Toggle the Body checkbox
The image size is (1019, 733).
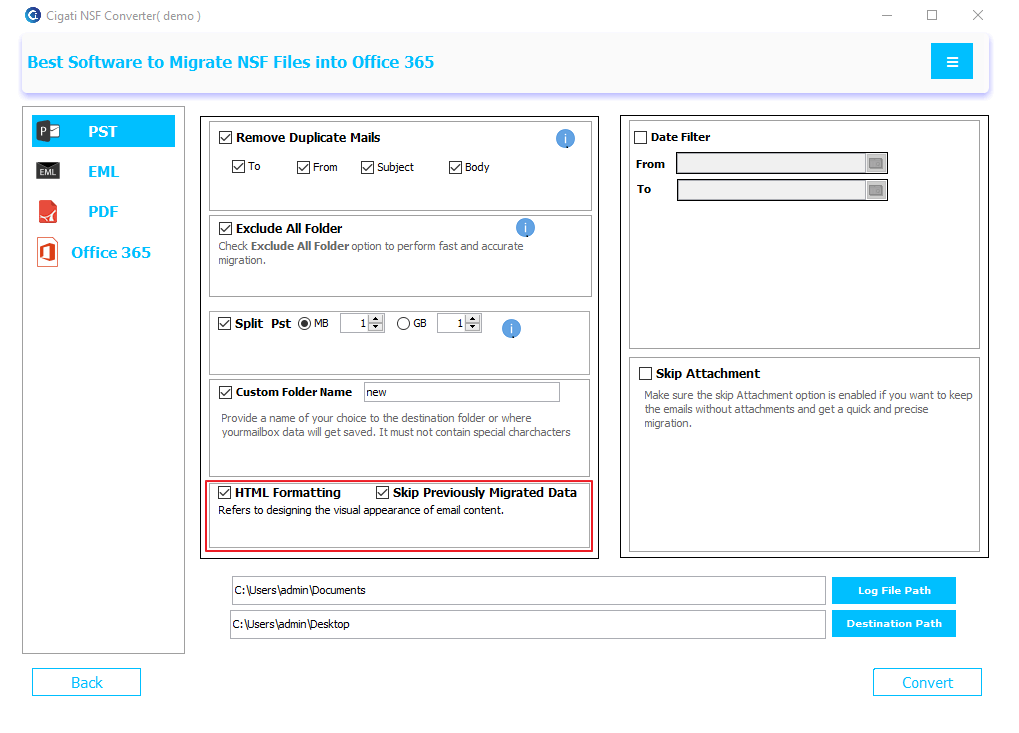tap(456, 168)
